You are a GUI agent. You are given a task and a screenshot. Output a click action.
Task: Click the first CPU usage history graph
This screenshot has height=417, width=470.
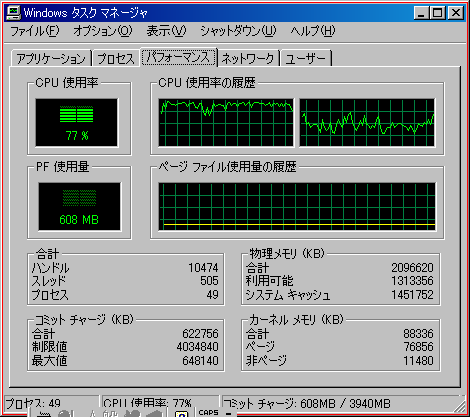coord(226,123)
